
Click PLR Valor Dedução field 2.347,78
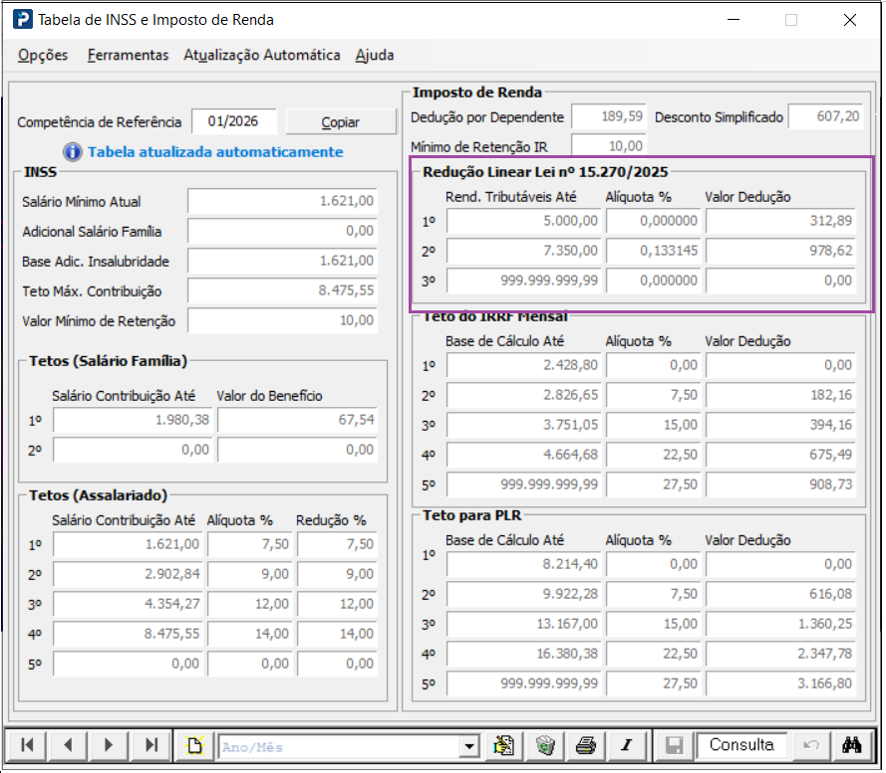click(781, 654)
